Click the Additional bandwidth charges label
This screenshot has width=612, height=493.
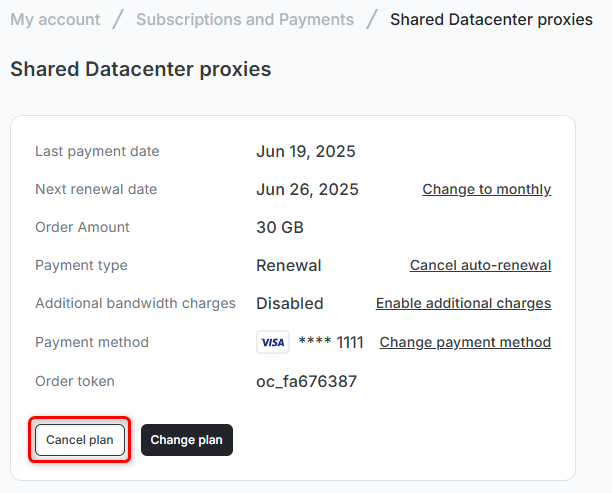click(135, 303)
